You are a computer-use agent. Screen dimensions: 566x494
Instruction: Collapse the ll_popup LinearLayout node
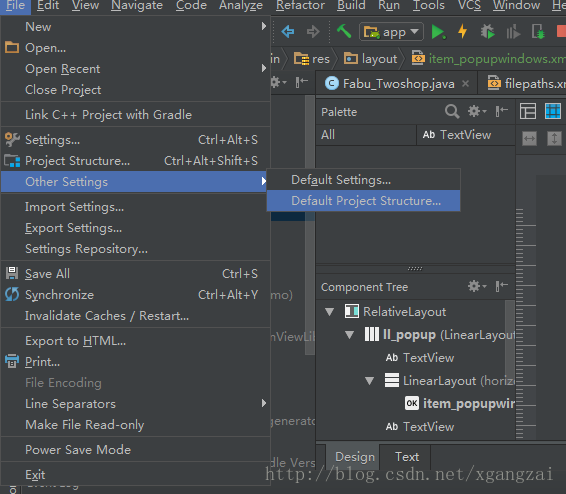[349, 335]
